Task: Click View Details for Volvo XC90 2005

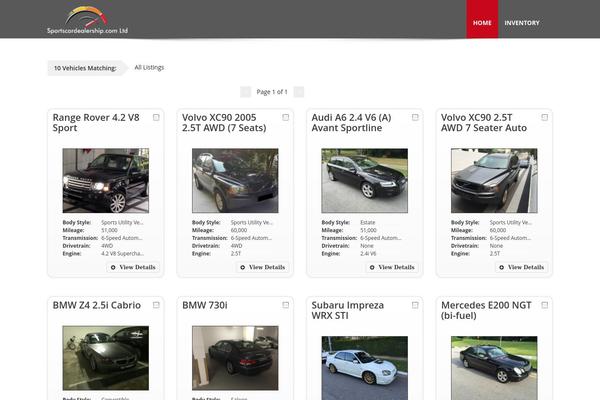Action: click(x=262, y=267)
